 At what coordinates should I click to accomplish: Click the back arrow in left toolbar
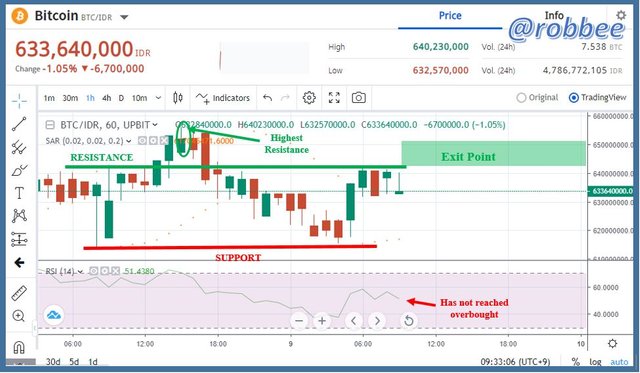pyautogui.click(x=19, y=262)
